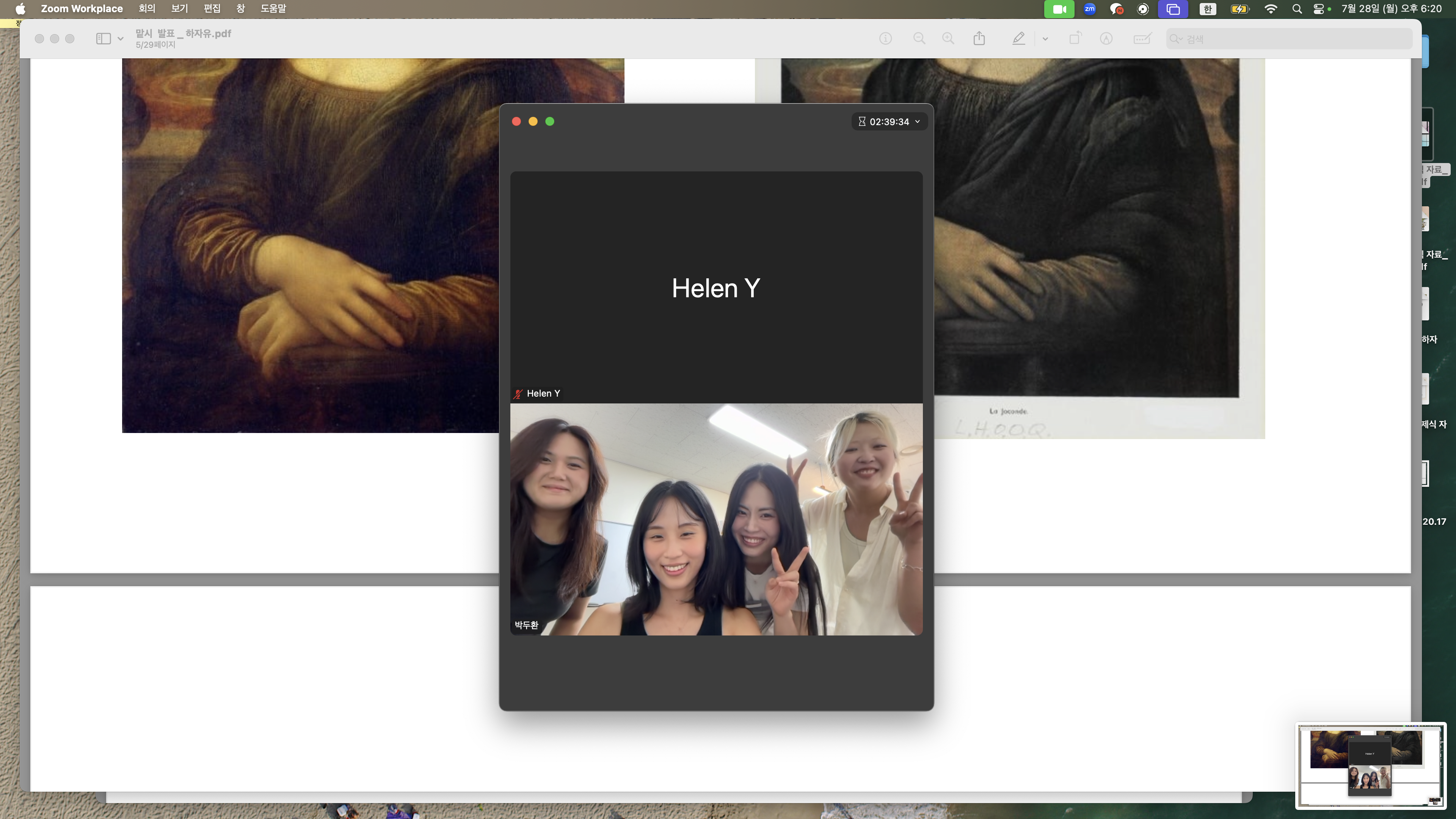Viewport: 1456px width, 819px height.
Task: Open the Wi-Fi menu
Action: [1271, 9]
